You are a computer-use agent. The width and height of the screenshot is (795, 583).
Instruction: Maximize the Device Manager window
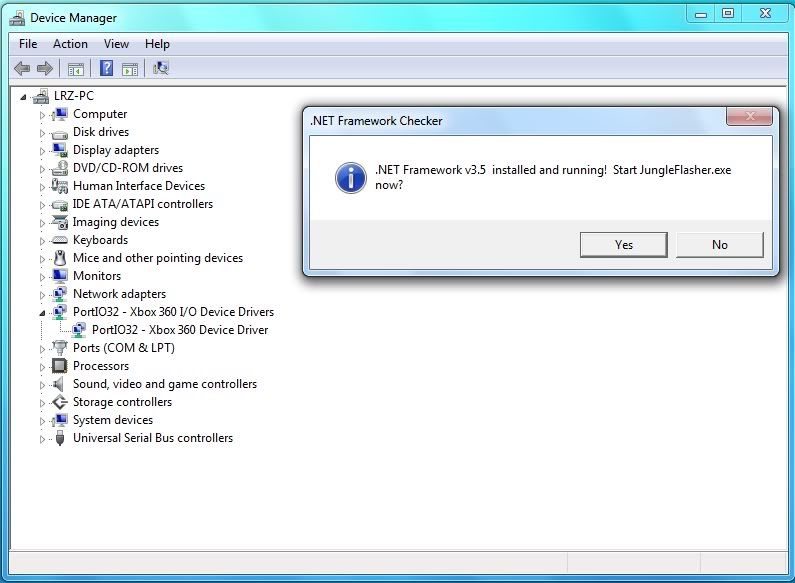pyautogui.click(x=728, y=14)
